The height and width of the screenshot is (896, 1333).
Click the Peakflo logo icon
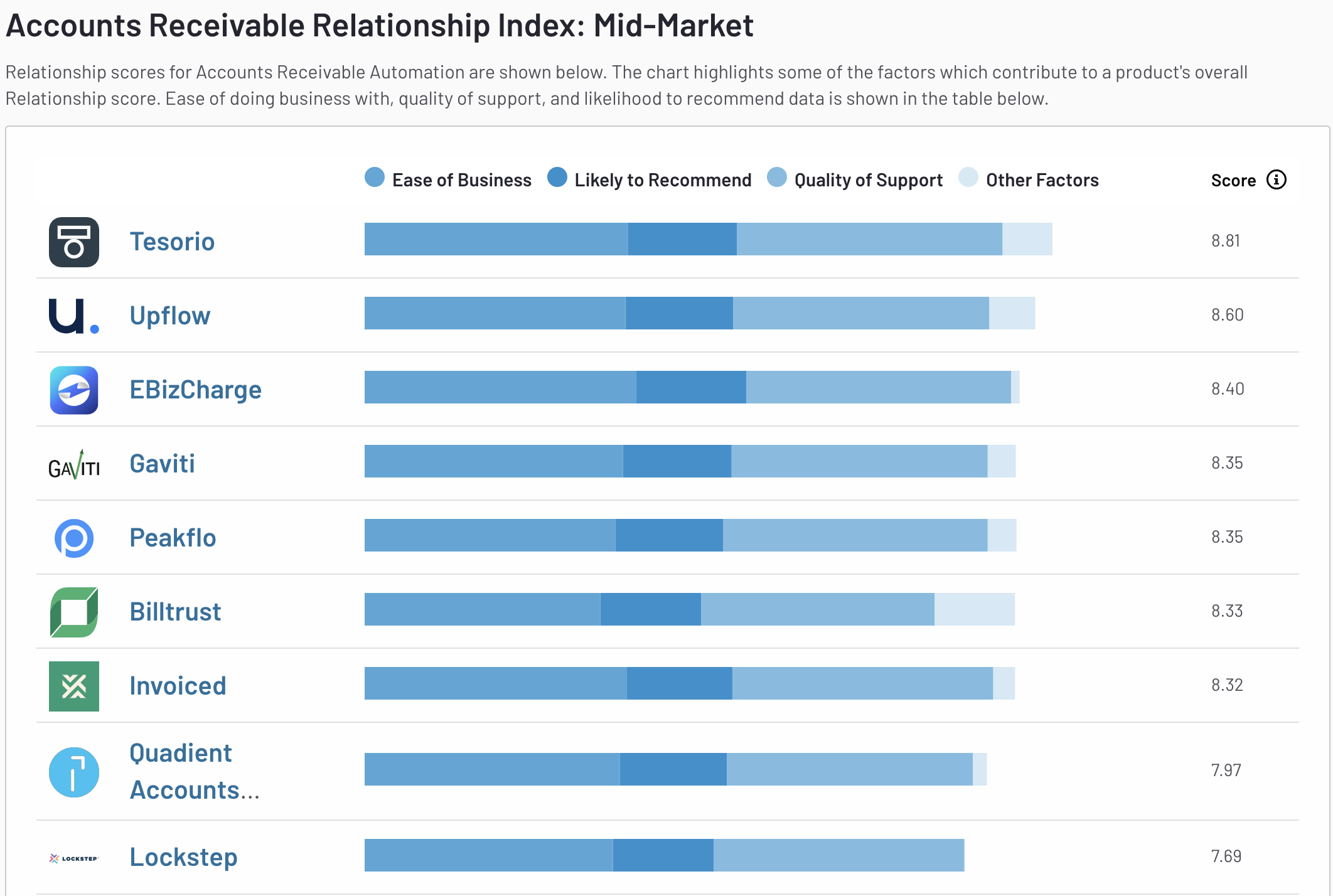coord(74,538)
